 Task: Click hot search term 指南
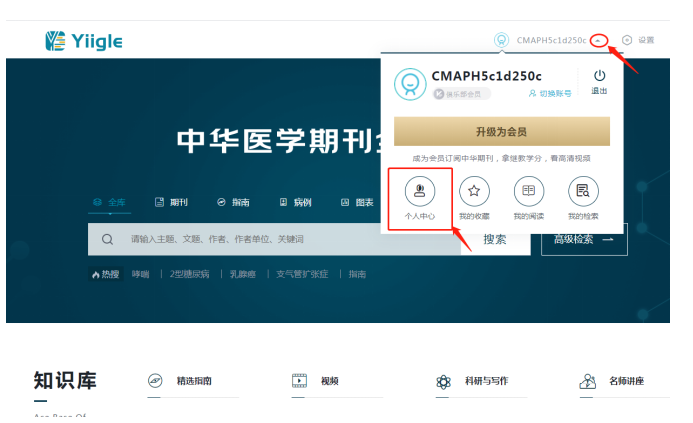coord(357,274)
